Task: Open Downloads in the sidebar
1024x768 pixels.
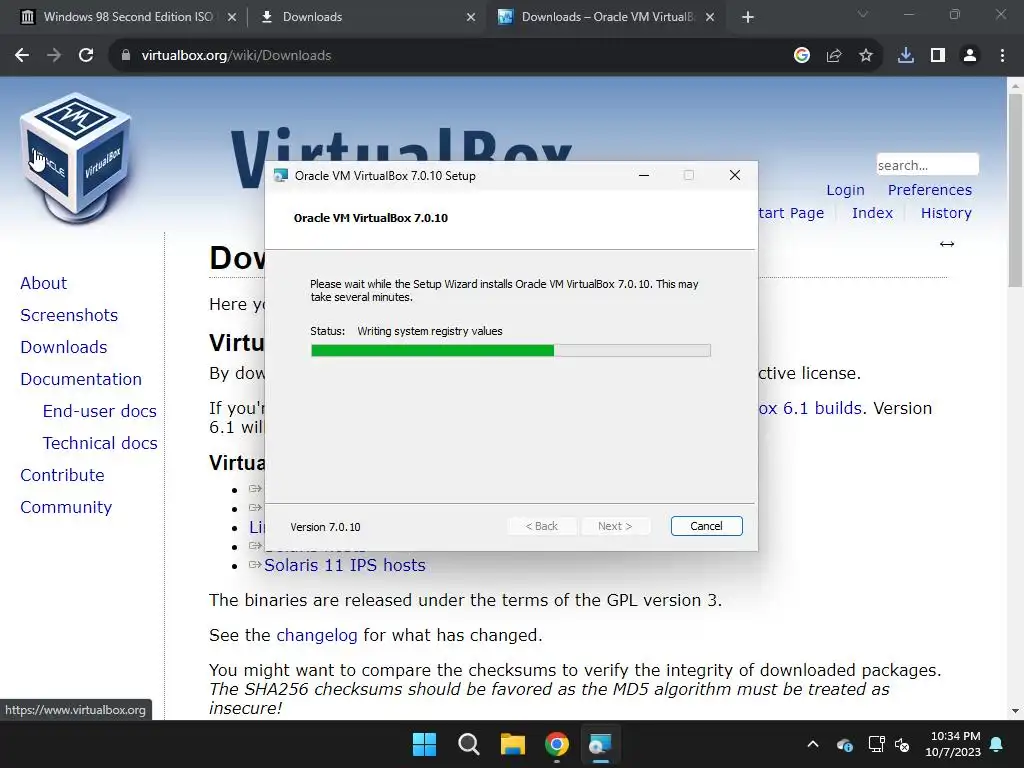Action: (x=63, y=347)
